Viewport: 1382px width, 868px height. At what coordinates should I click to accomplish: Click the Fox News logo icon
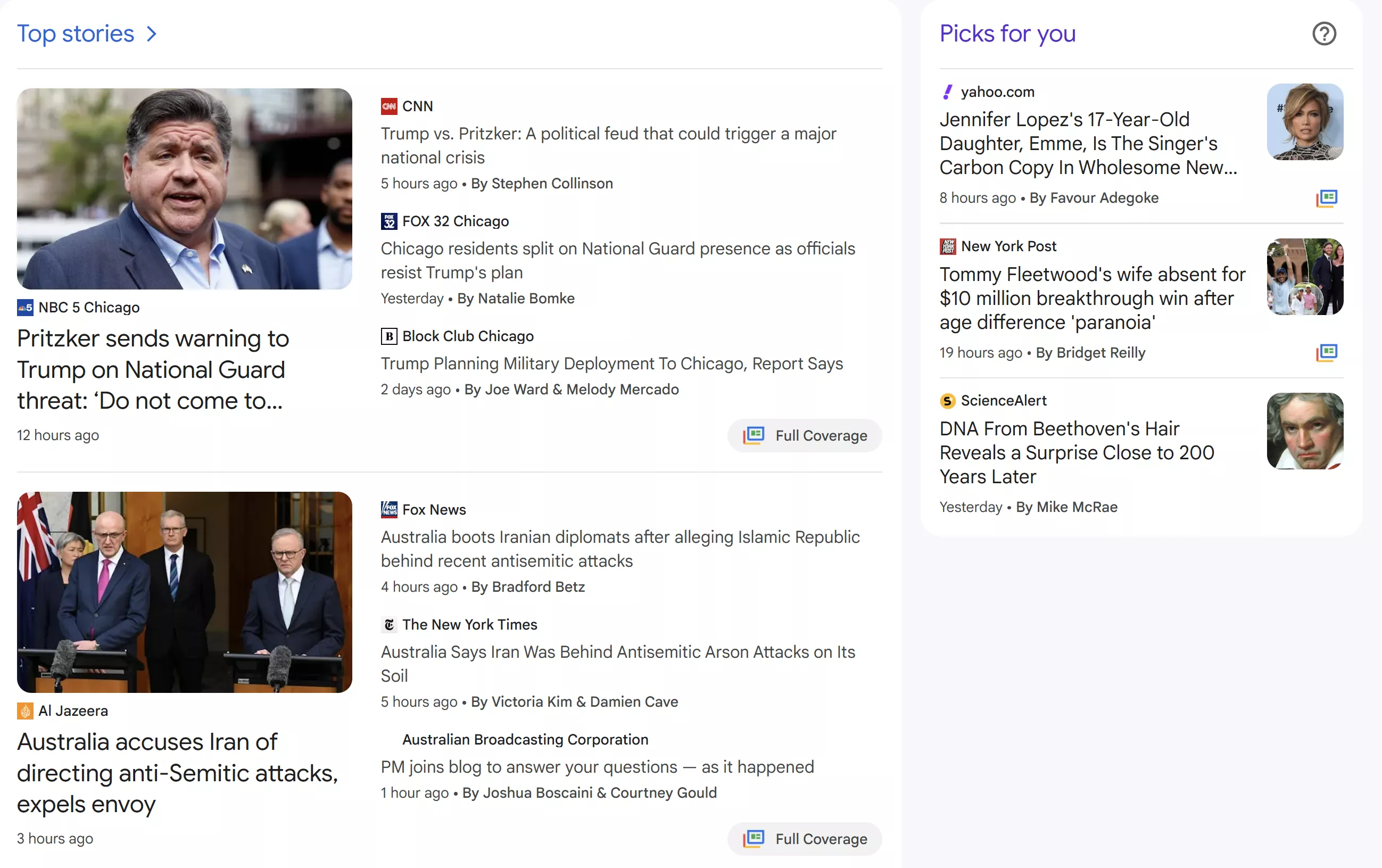(x=388, y=509)
